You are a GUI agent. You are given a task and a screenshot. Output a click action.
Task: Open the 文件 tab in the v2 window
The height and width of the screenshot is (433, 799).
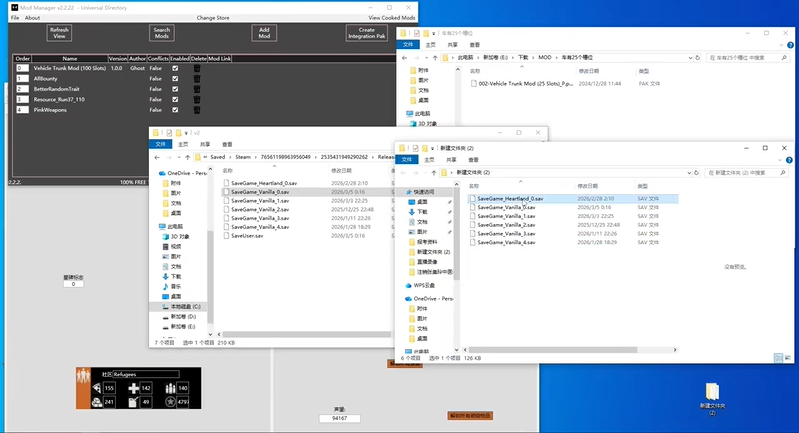[161, 144]
